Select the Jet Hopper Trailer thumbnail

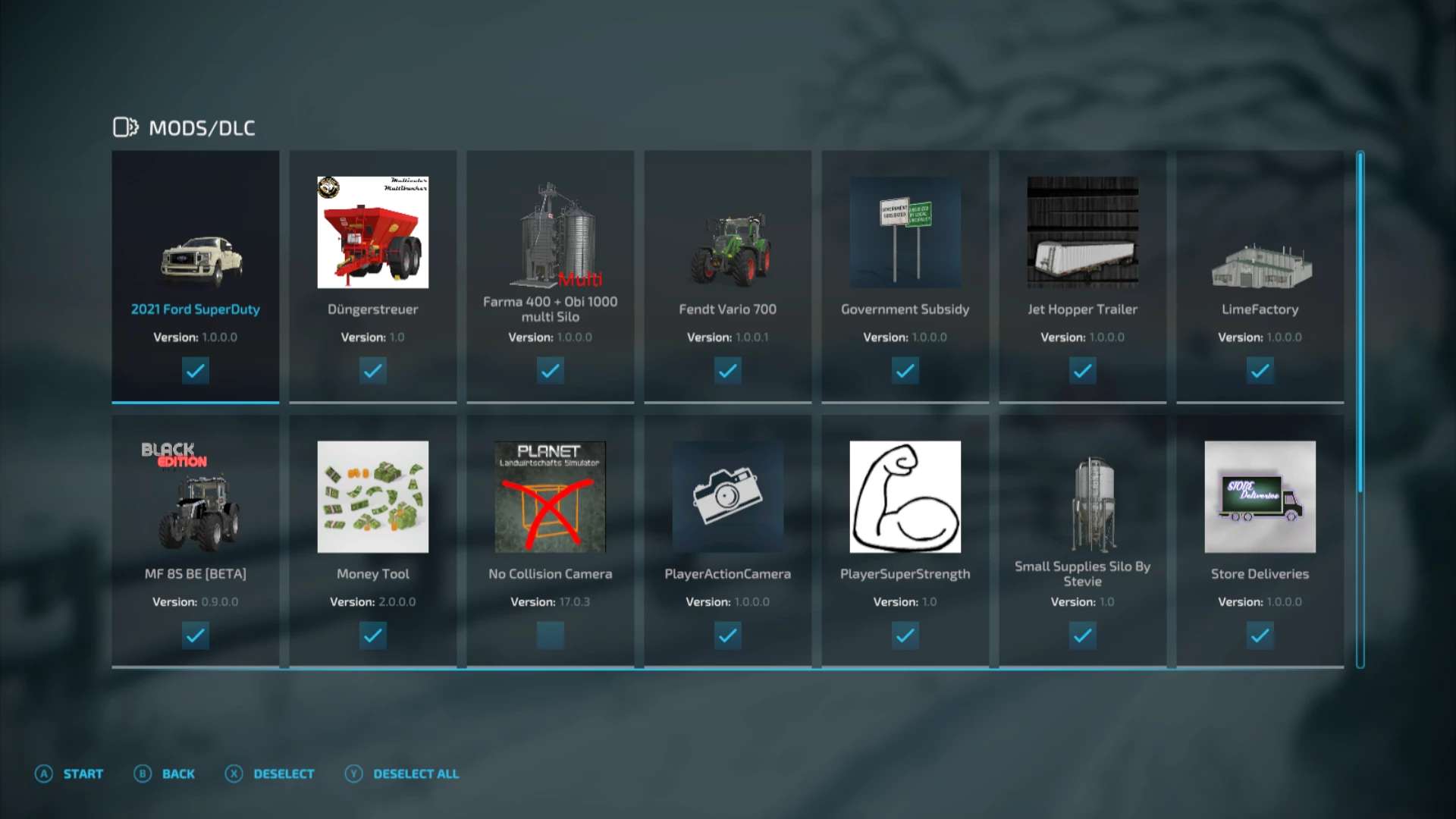pos(1082,232)
